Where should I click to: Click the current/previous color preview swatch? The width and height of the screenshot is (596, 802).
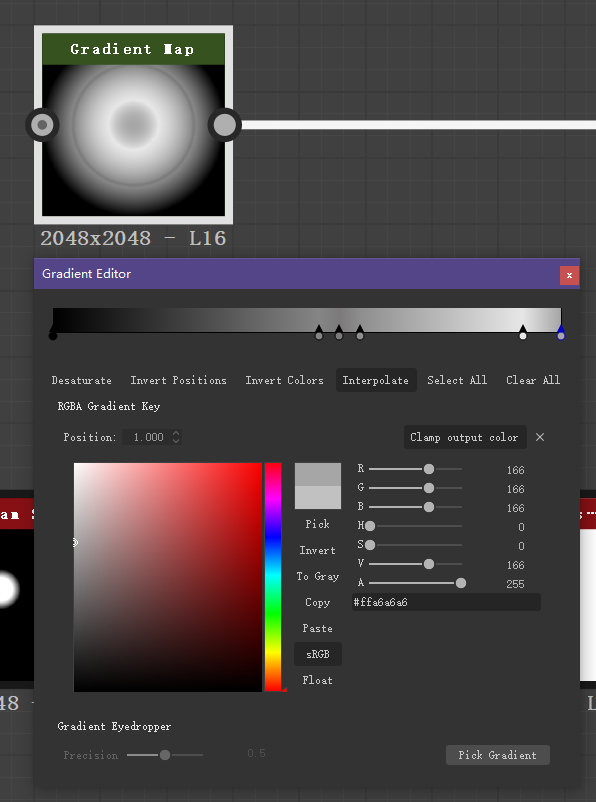tap(318, 486)
